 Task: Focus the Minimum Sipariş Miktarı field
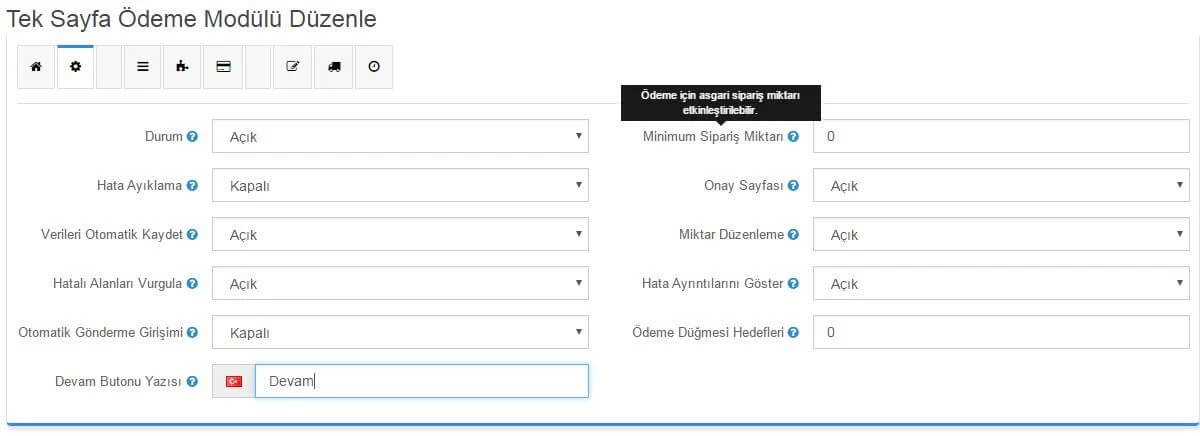pos(1001,136)
